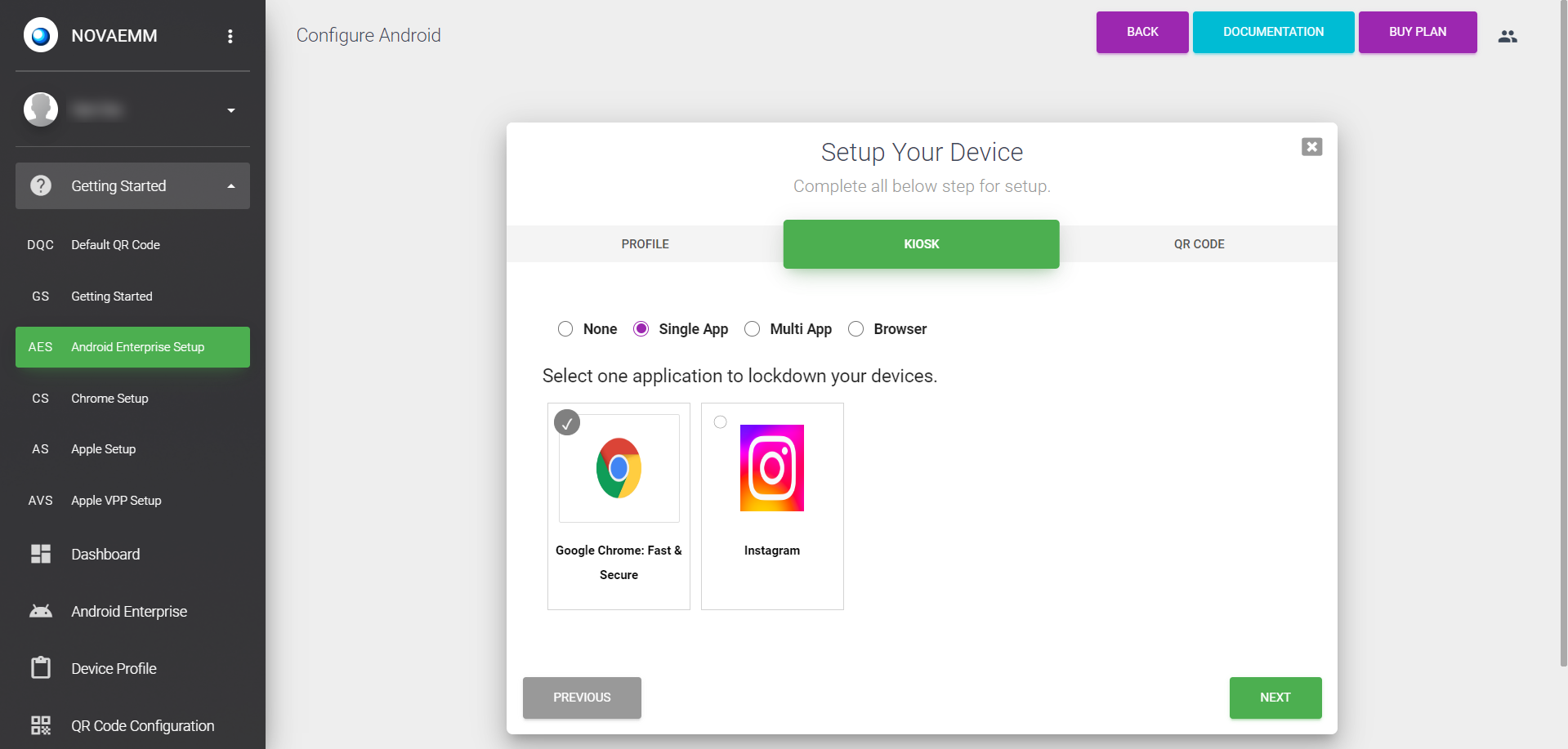Open Apple VPP Setup menu item
The width and height of the screenshot is (1568, 749).
click(x=132, y=501)
